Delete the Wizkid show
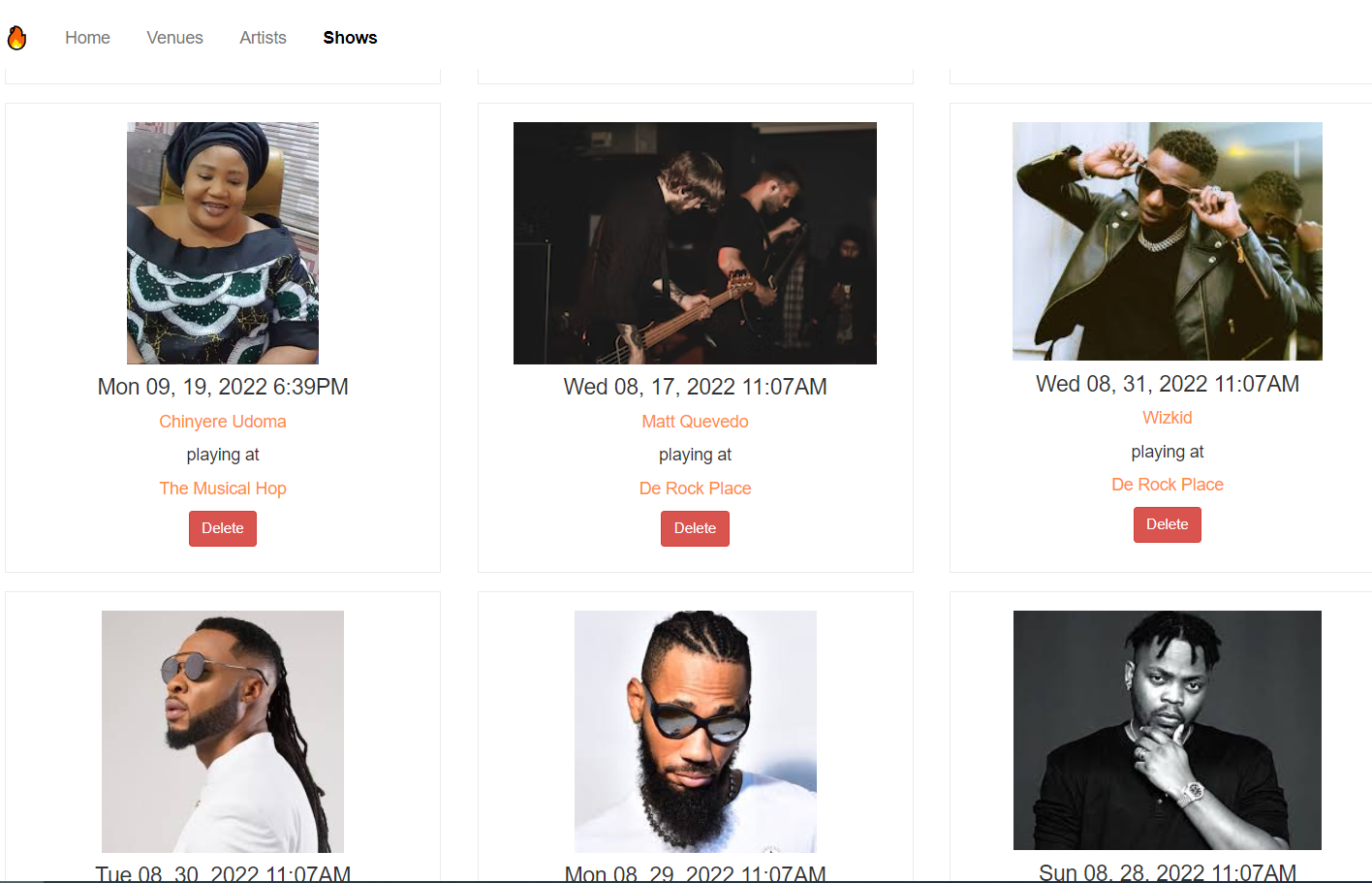1372x883 pixels. (x=1168, y=524)
